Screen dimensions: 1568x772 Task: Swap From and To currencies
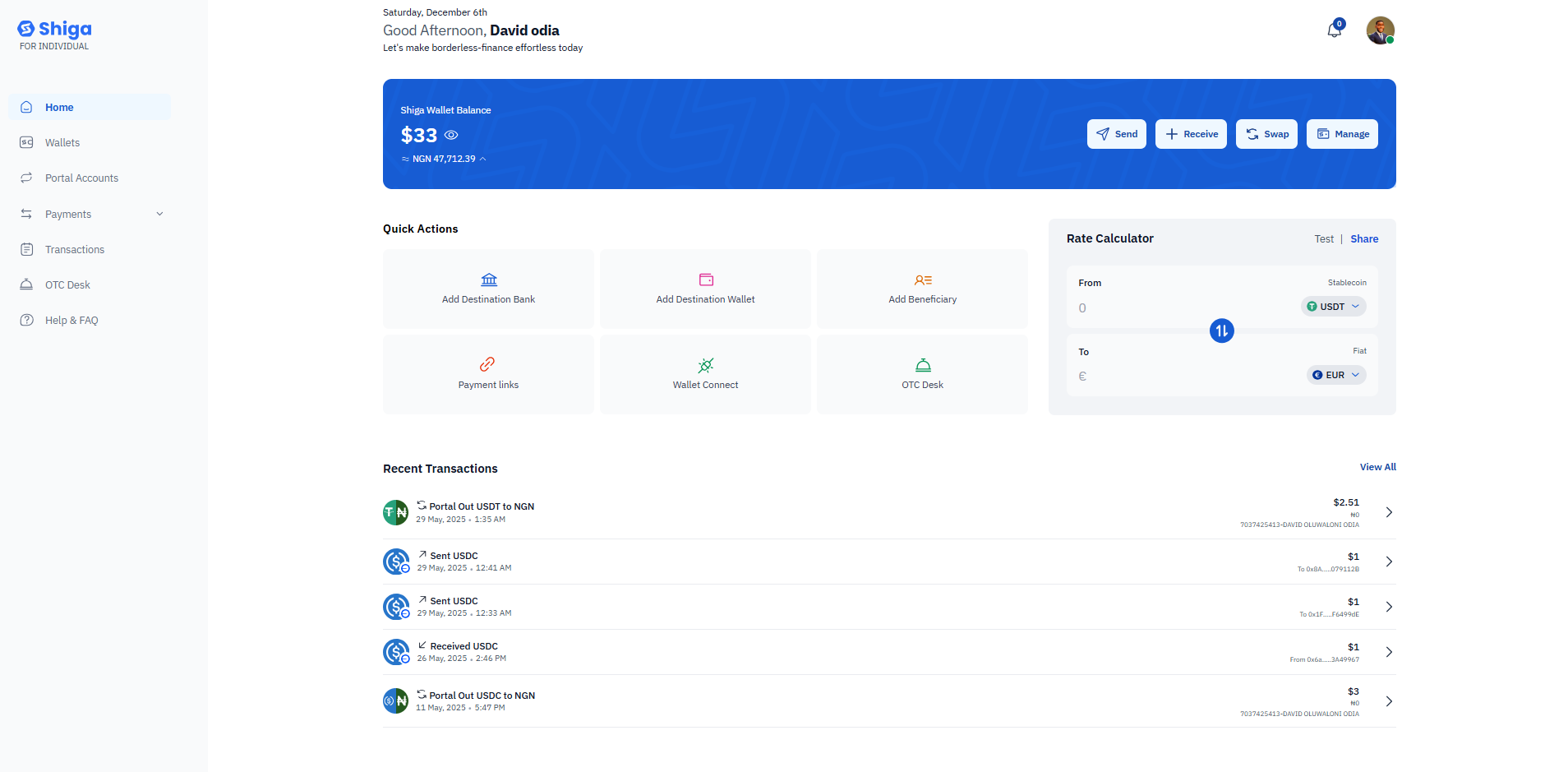point(1222,331)
